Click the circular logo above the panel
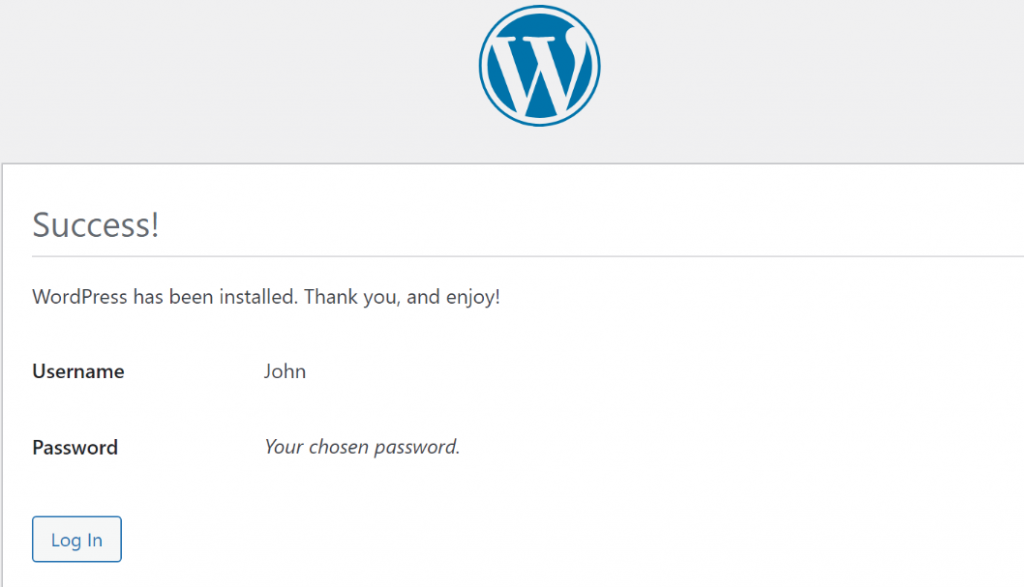 (539, 65)
